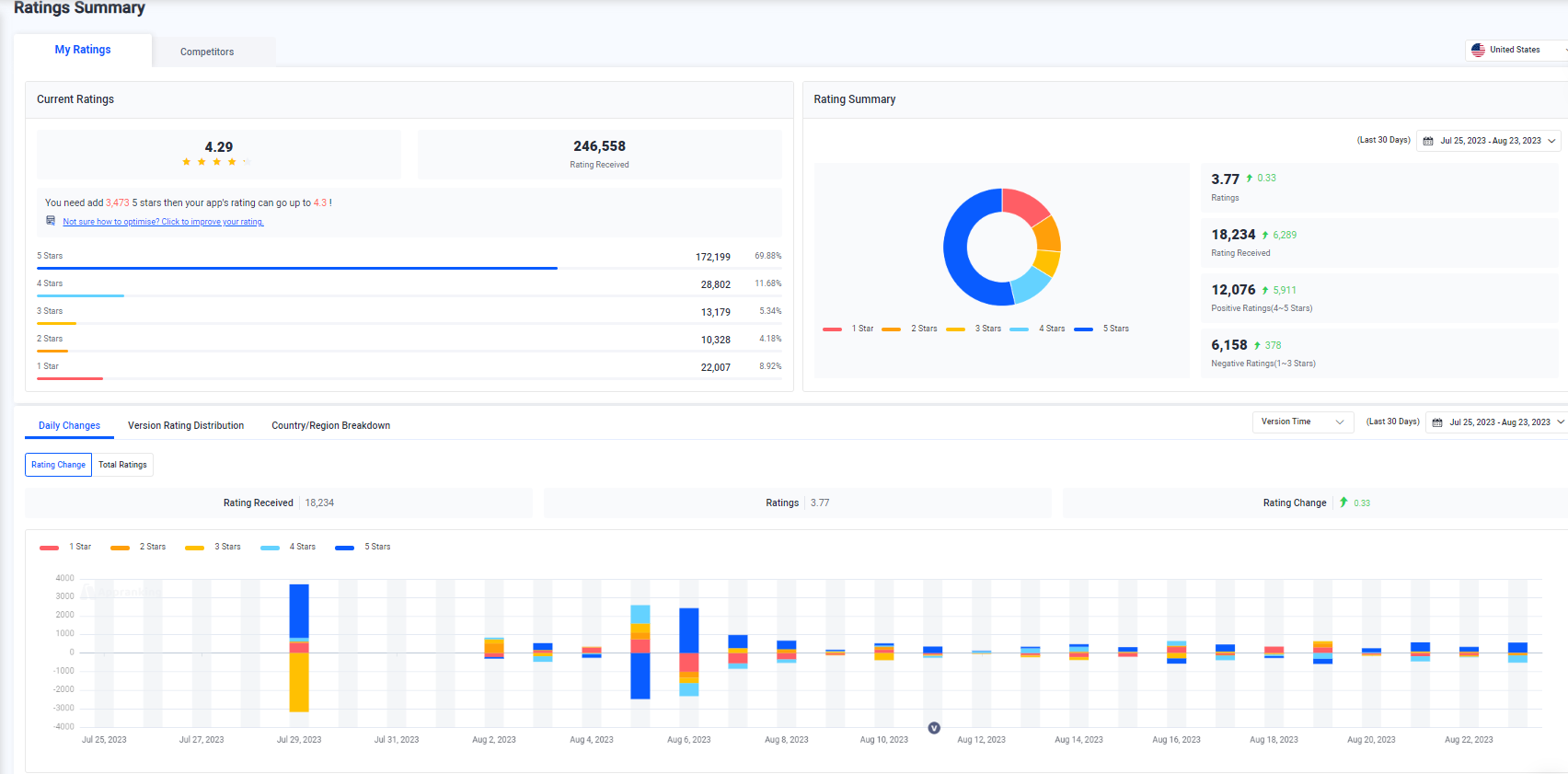This screenshot has width=1568, height=774.
Task: Click the optimise rating help link
Action: pos(163,222)
